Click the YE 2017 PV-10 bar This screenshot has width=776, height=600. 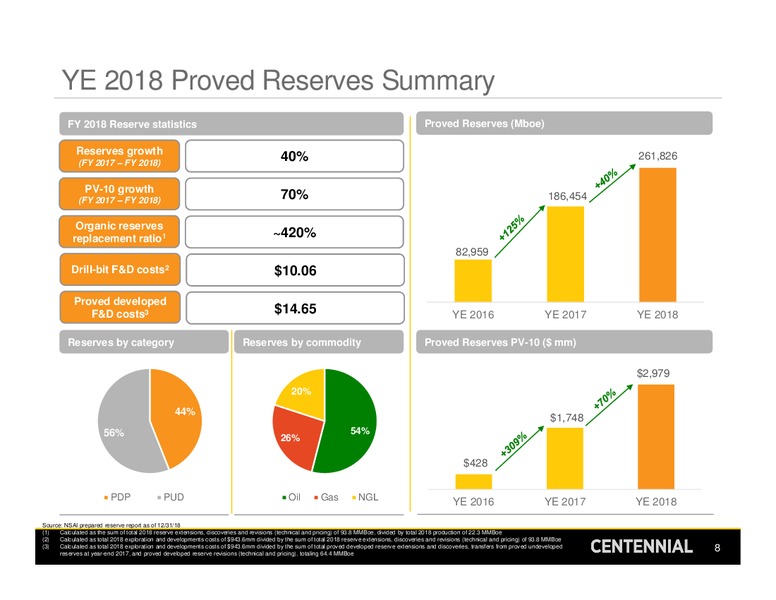[x=565, y=458]
